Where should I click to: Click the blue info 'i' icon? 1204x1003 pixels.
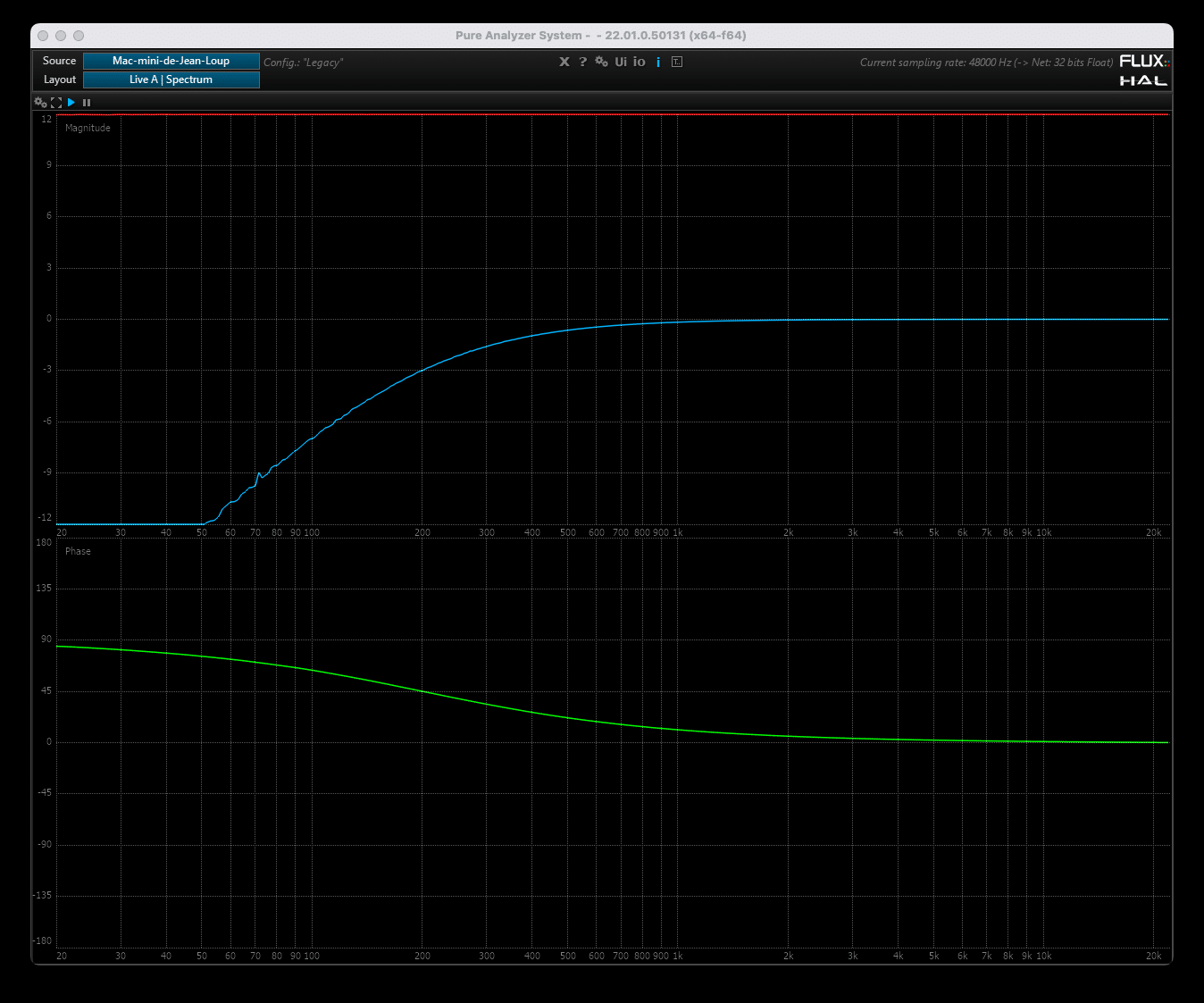658,62
